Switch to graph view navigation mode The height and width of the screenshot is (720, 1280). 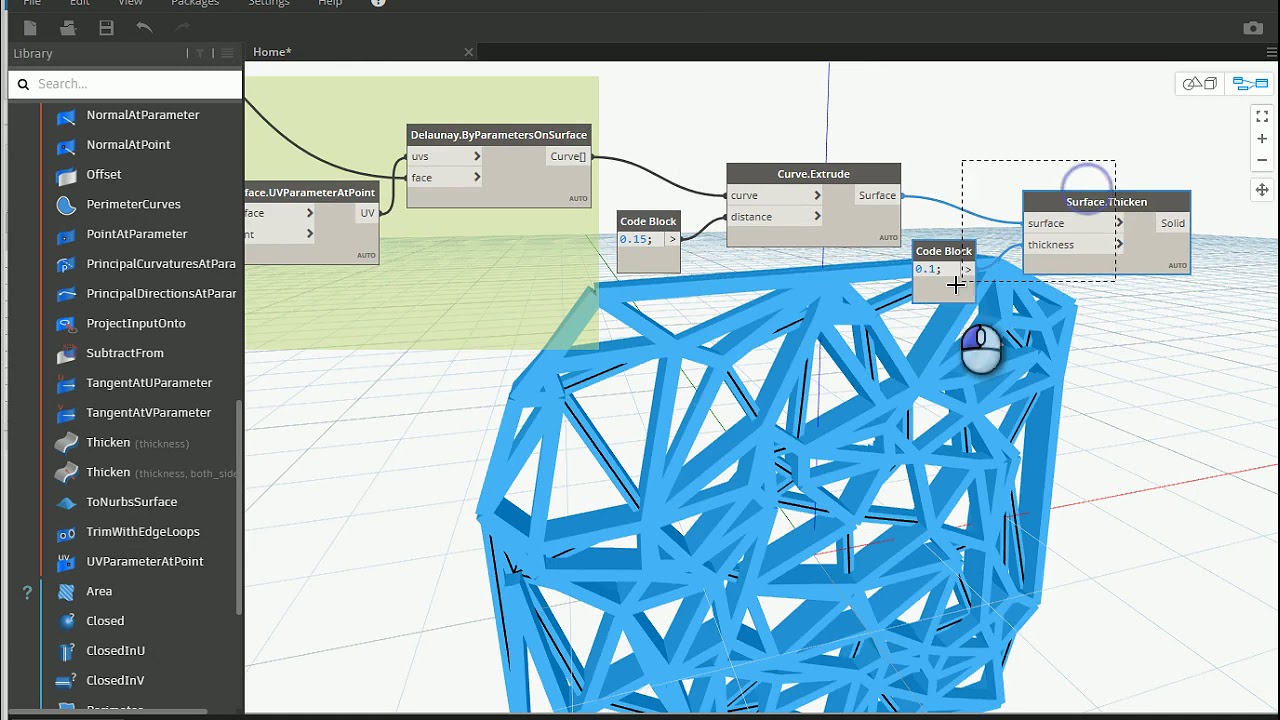1250,84
